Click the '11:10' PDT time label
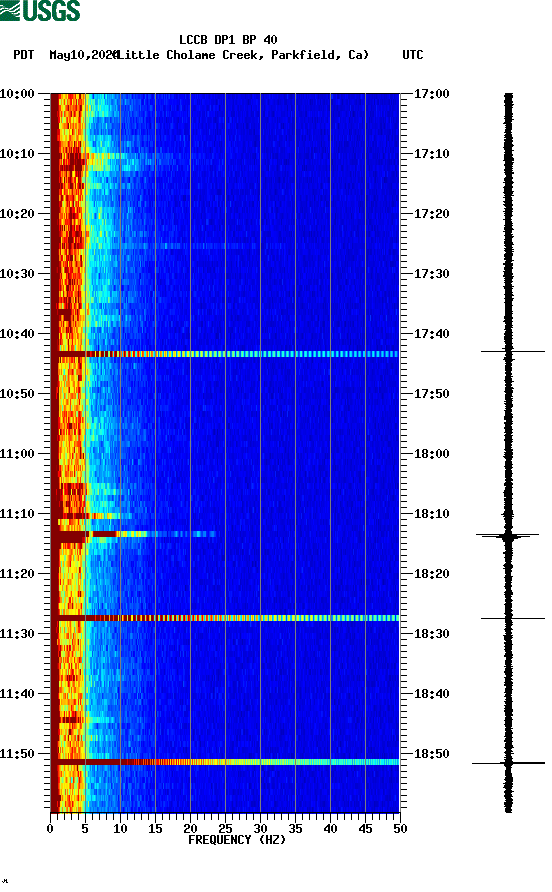Image resolution: width=552 pixels, height=892 pixels. click(x=18, y=514)
